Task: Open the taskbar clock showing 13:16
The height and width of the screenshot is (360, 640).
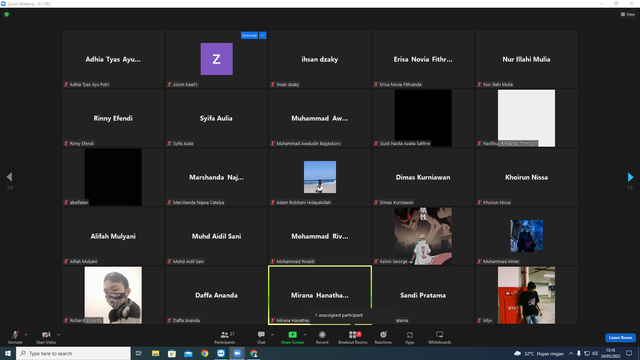Action: (x=611, y=353)
